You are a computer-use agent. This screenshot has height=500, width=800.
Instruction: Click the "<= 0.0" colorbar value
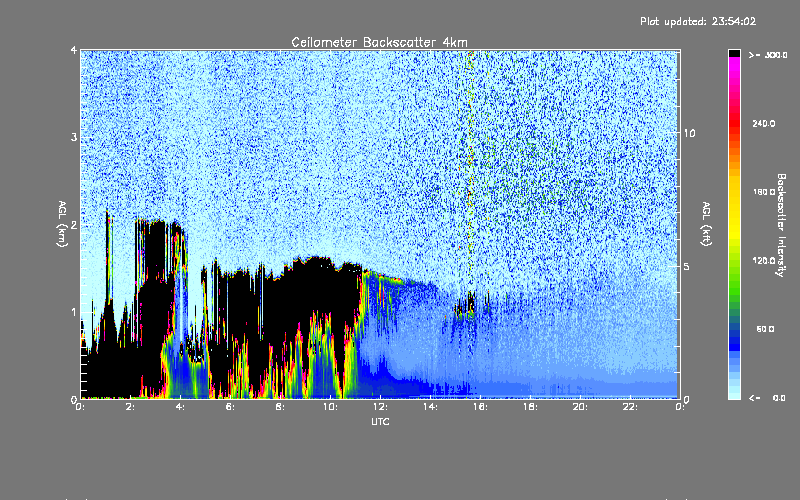(767, 398)
